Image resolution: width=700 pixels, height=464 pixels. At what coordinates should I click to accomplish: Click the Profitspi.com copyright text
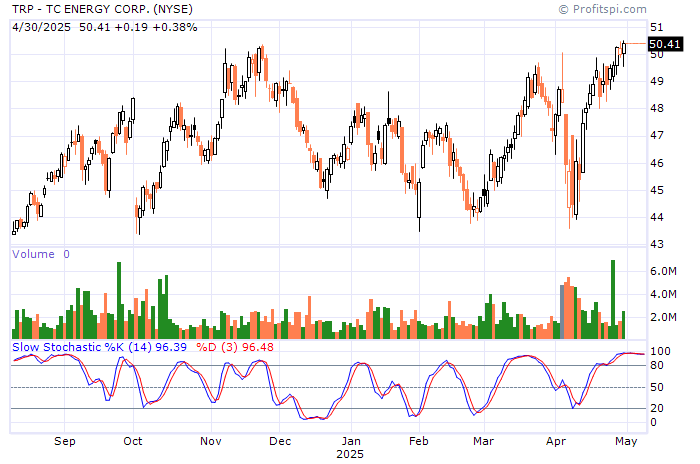coord(602,9)
